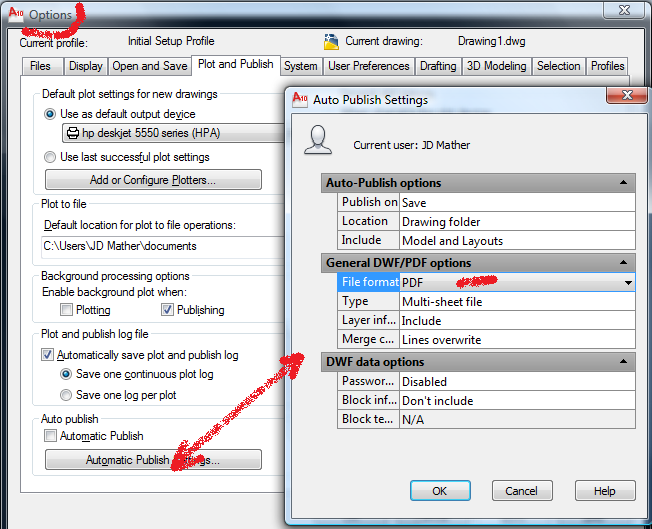Select Save one continuous plot log
652x529 pixels.
click(66, 374)
